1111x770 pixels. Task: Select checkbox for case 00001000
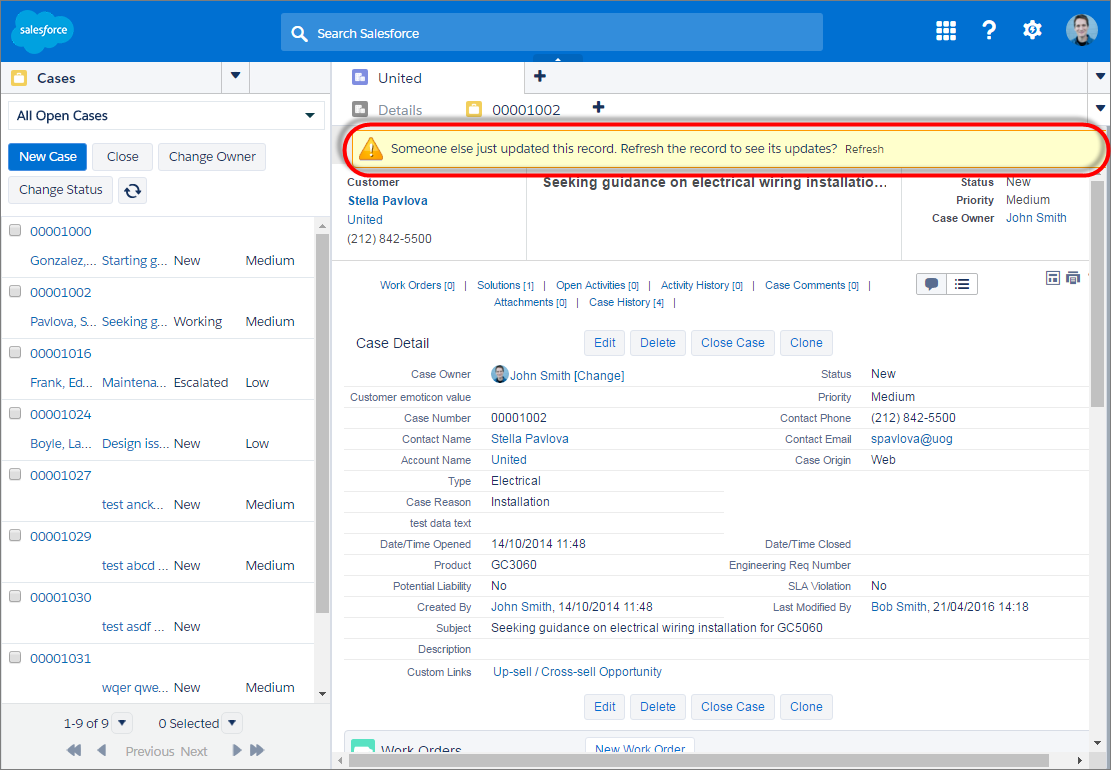pos(15,230)
